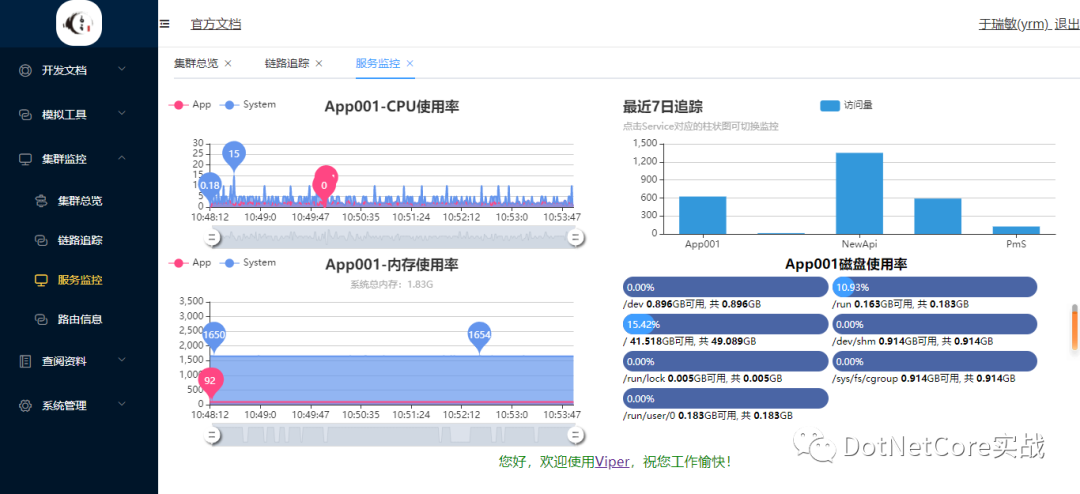Click the 退出 logout link
1080x494 pixels.
tap(1067, 24)
